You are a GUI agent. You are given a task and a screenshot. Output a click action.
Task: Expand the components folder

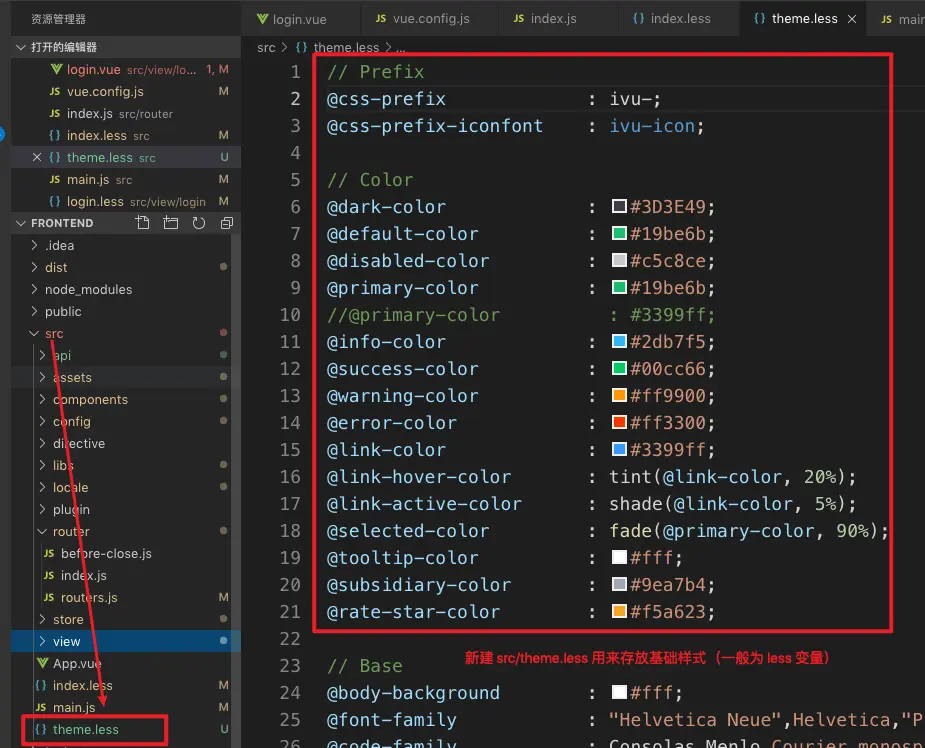42,399
